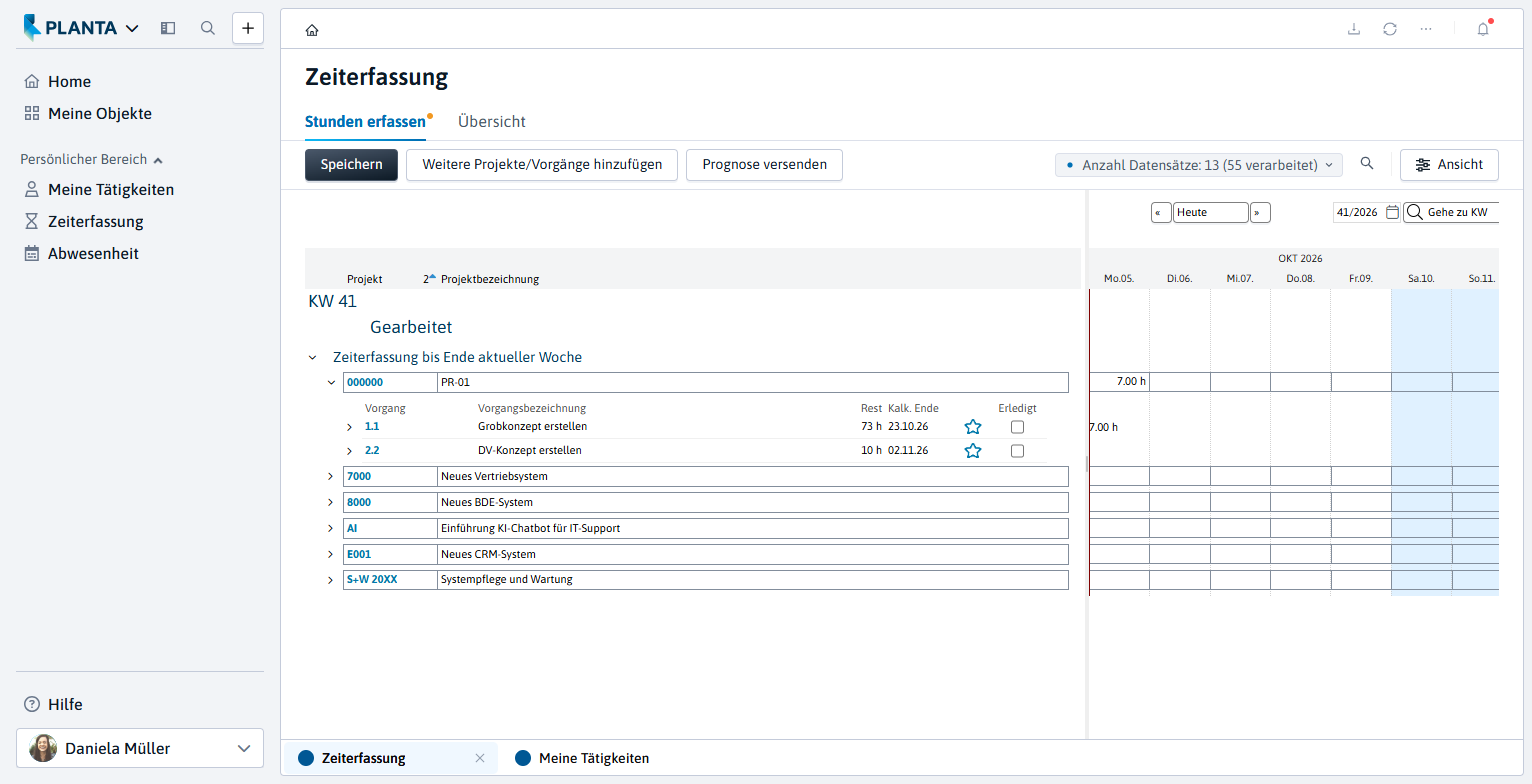Screen dimensions: 1532x784
Task: Click the Speichern button
Action: (351, 165)
